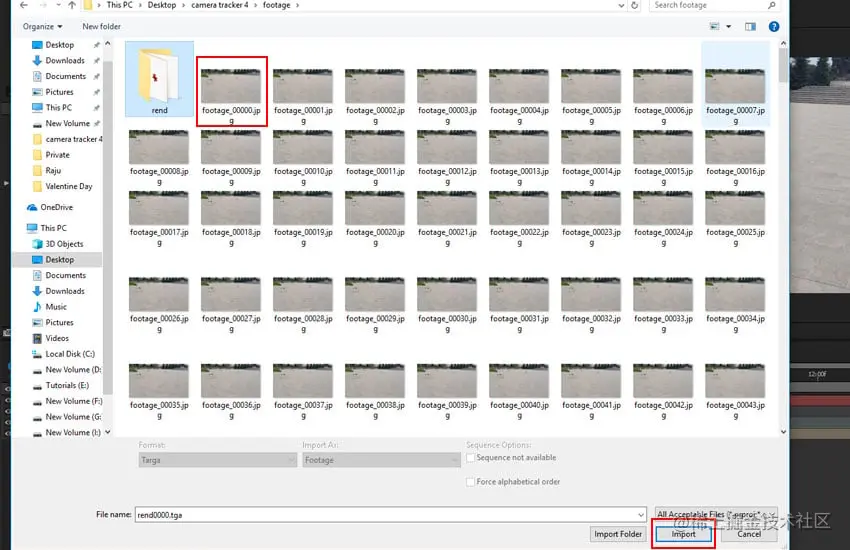Click the Up one level arrow
850x550 pixels.
72,5
